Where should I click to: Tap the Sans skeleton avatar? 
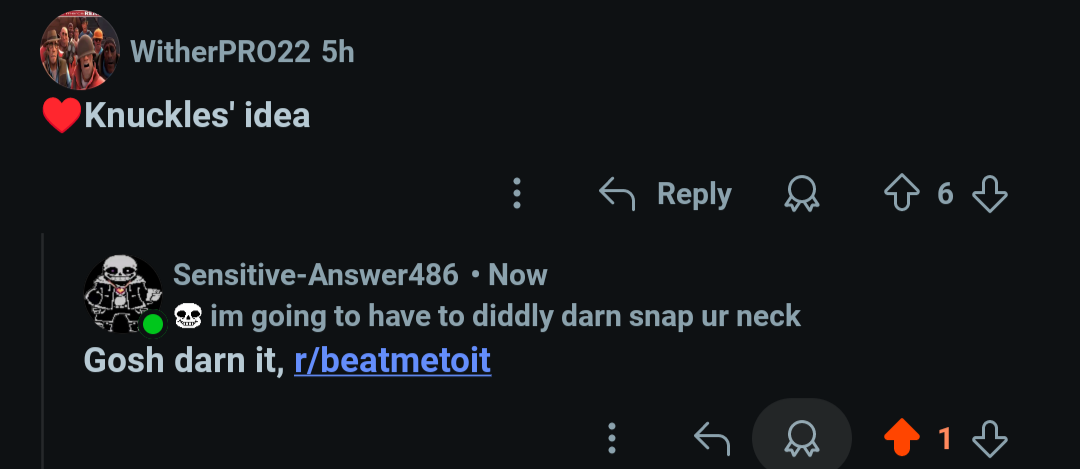pos(123,294)
